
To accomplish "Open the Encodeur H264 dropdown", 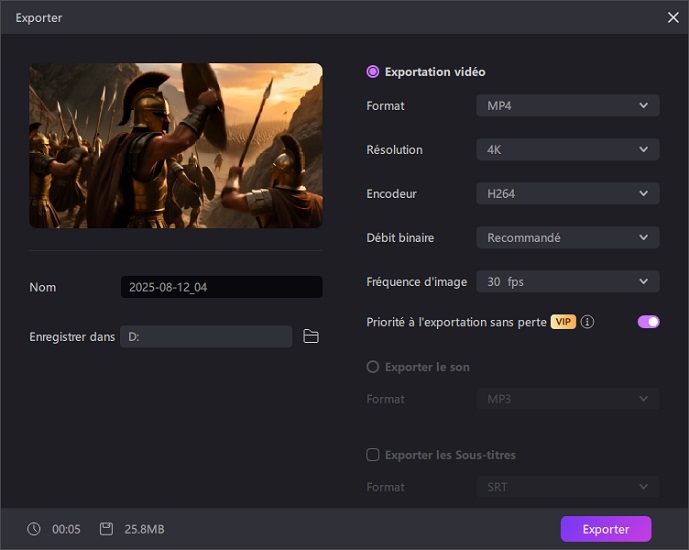I will 568,193.
